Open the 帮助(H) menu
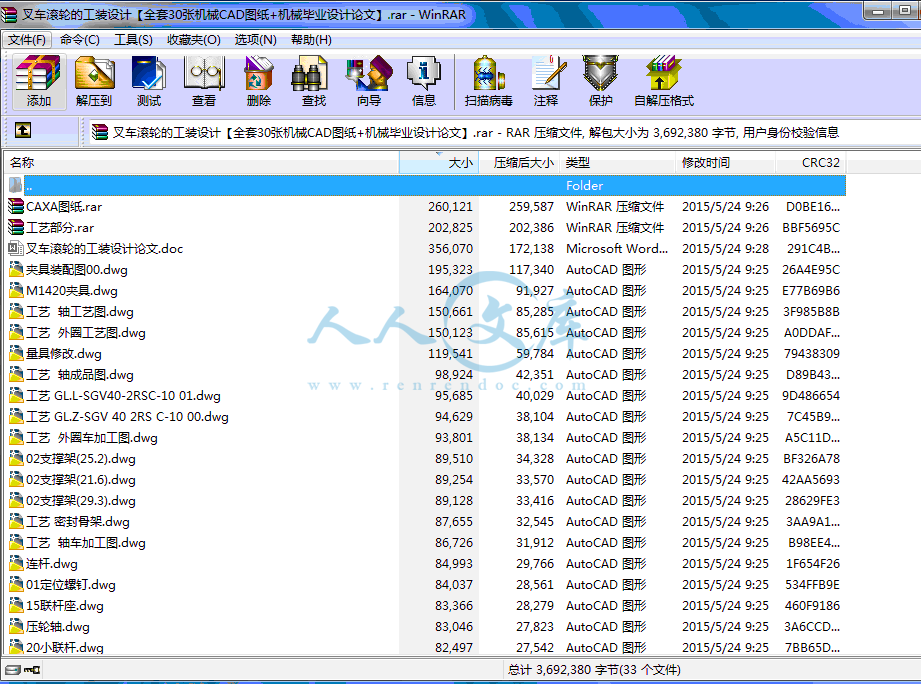The width and height of the screenshot is (921, 684). (311, 40)
